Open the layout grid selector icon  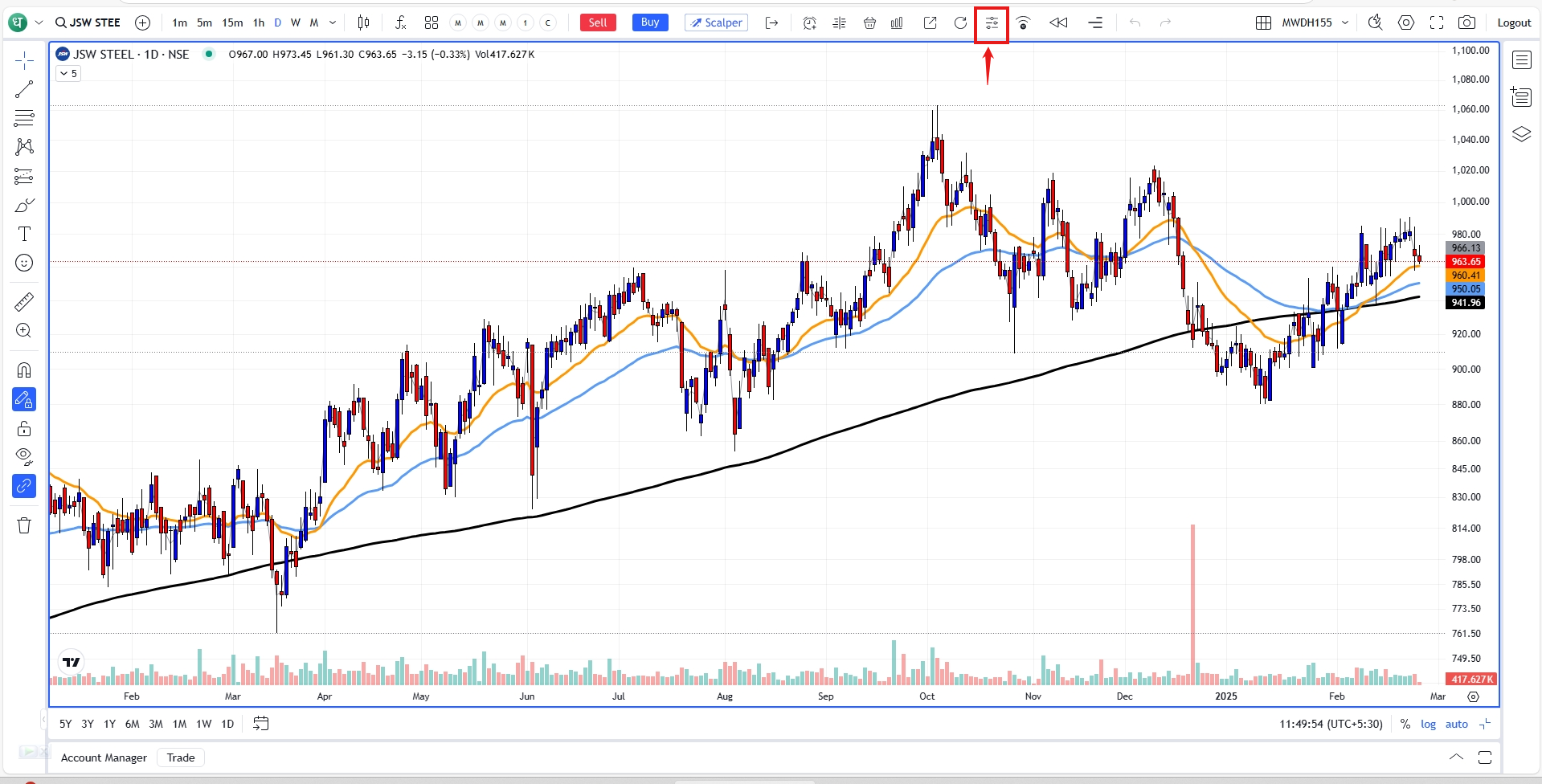[x=1263, y=22]
